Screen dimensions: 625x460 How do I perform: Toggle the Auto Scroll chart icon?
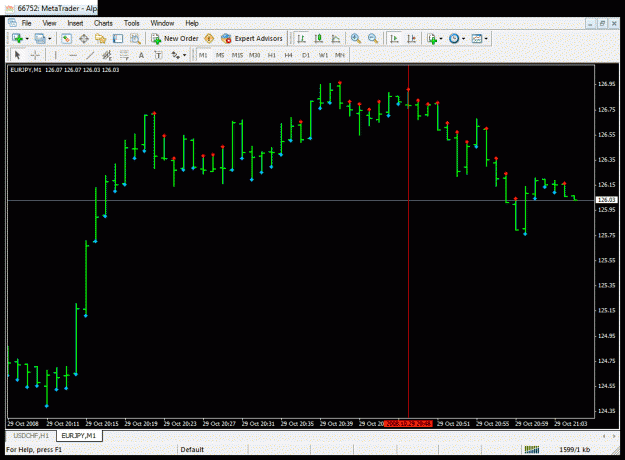pos(394,39)
